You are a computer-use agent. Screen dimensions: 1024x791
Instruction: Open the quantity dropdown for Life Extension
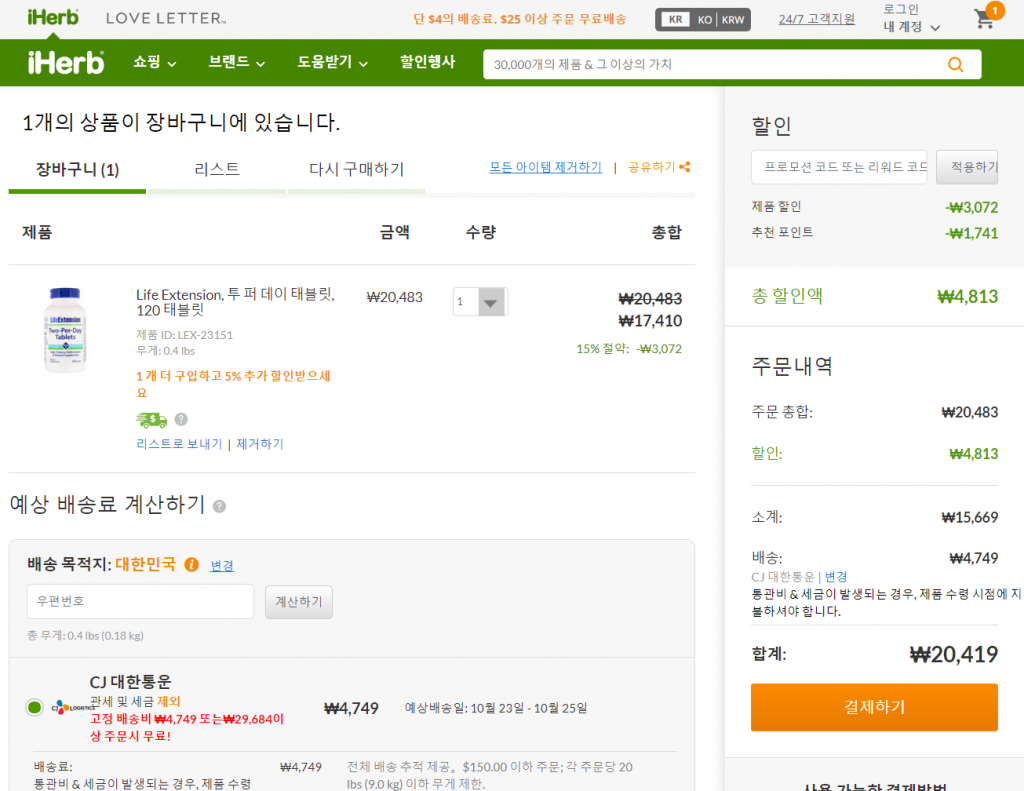(480, 302)
